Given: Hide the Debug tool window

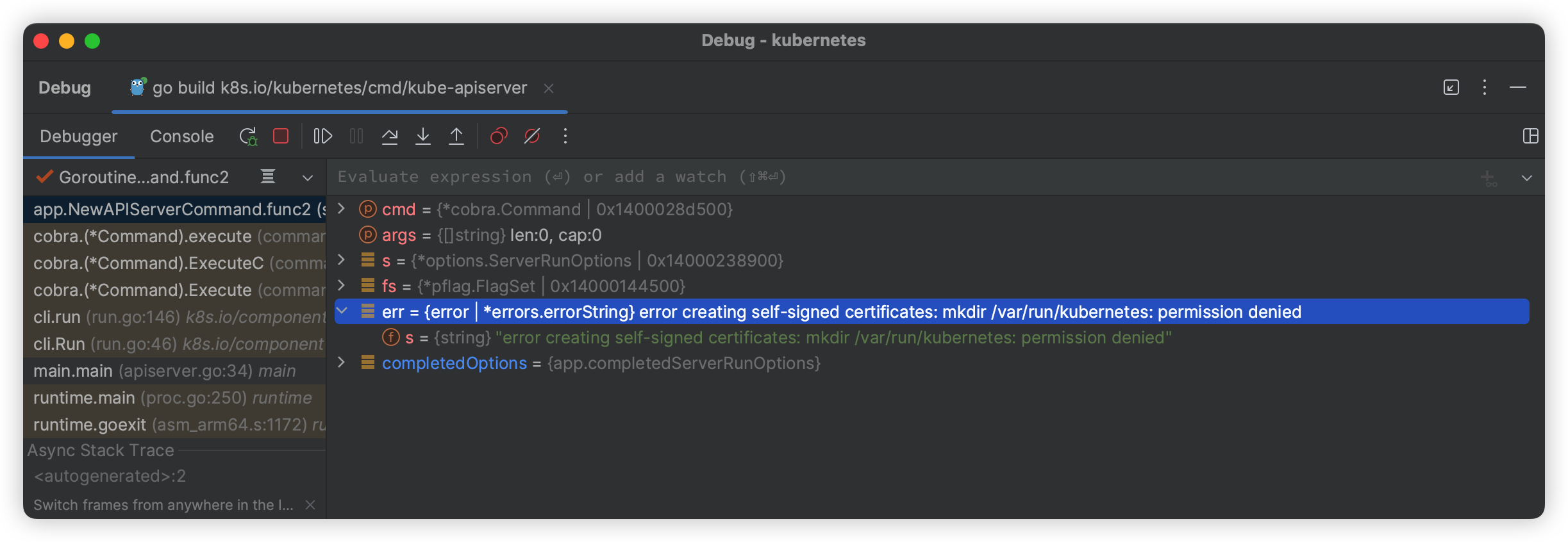Looking at the screenshot, I should [x=1518, y=87].
